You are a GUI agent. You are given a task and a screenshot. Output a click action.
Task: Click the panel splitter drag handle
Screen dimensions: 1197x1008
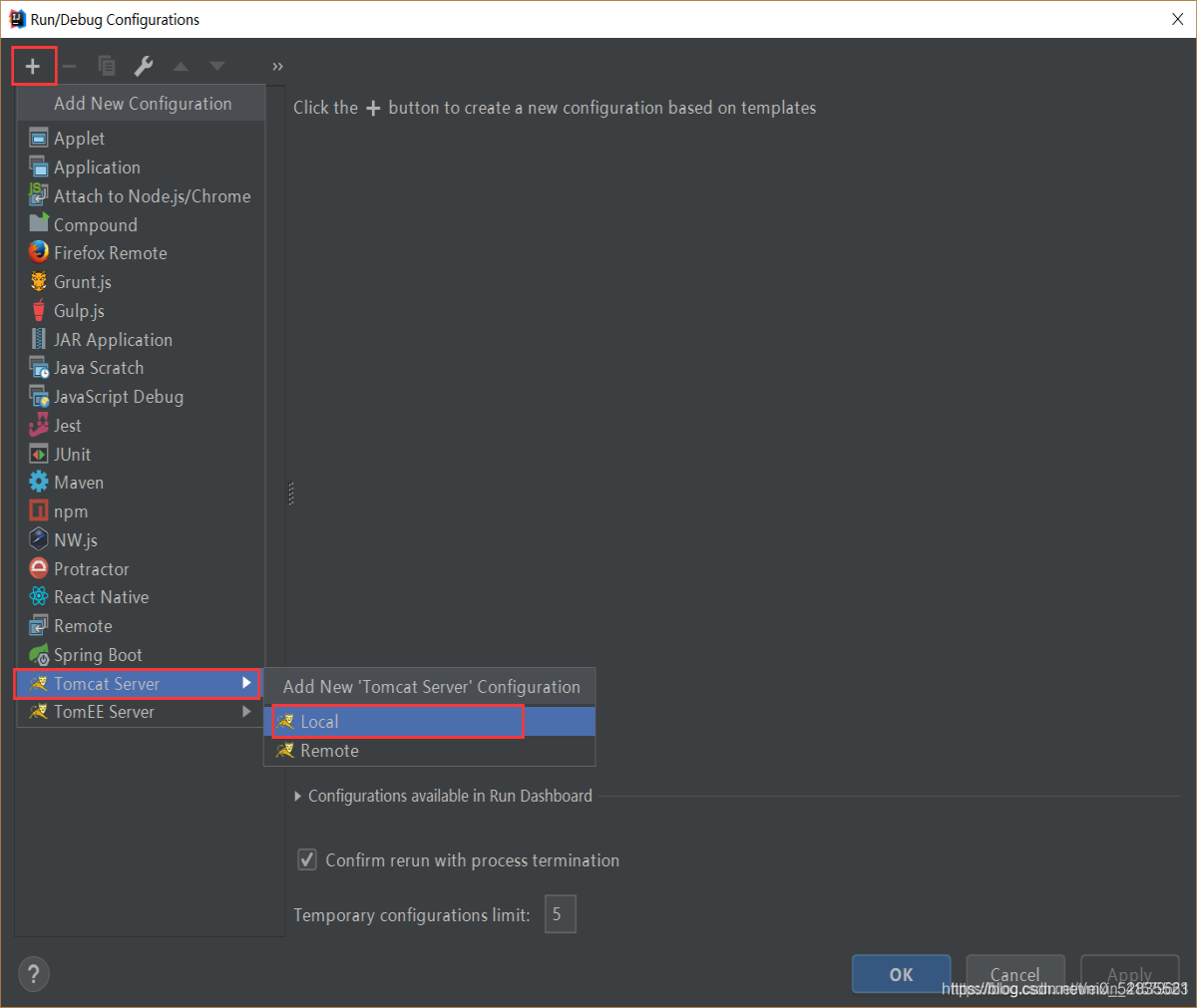[290, 494]
